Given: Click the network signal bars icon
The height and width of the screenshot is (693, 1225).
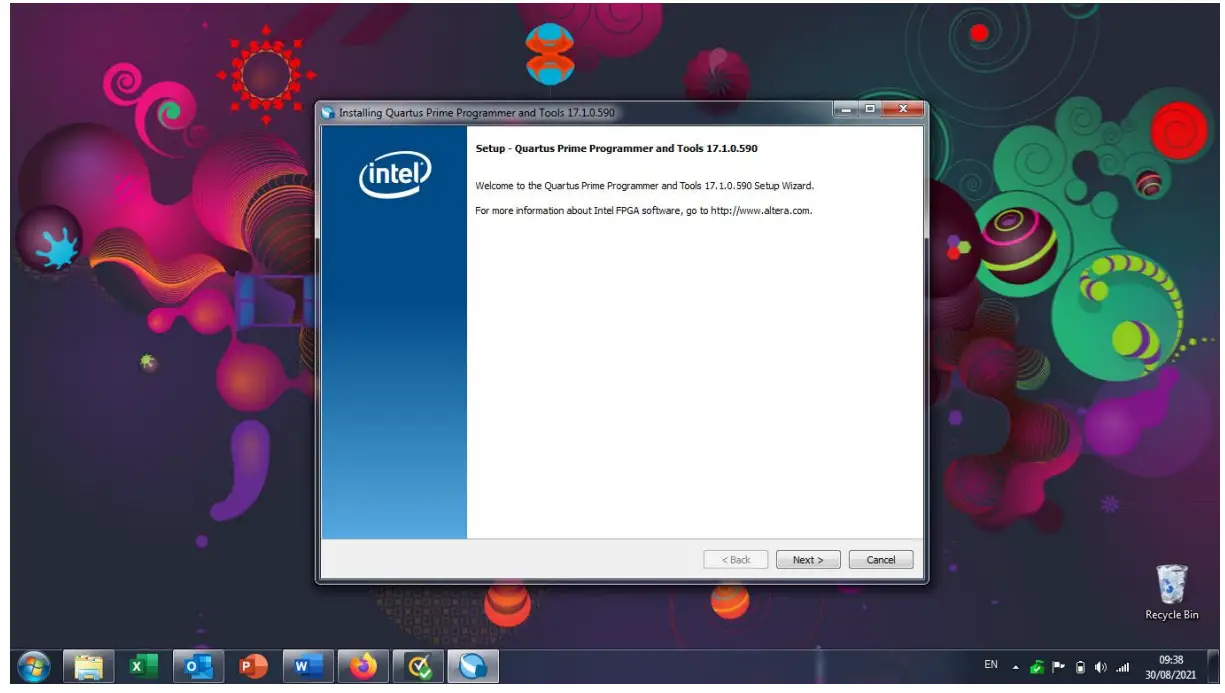Looking at the screenshot, I should click(1122, 667).
